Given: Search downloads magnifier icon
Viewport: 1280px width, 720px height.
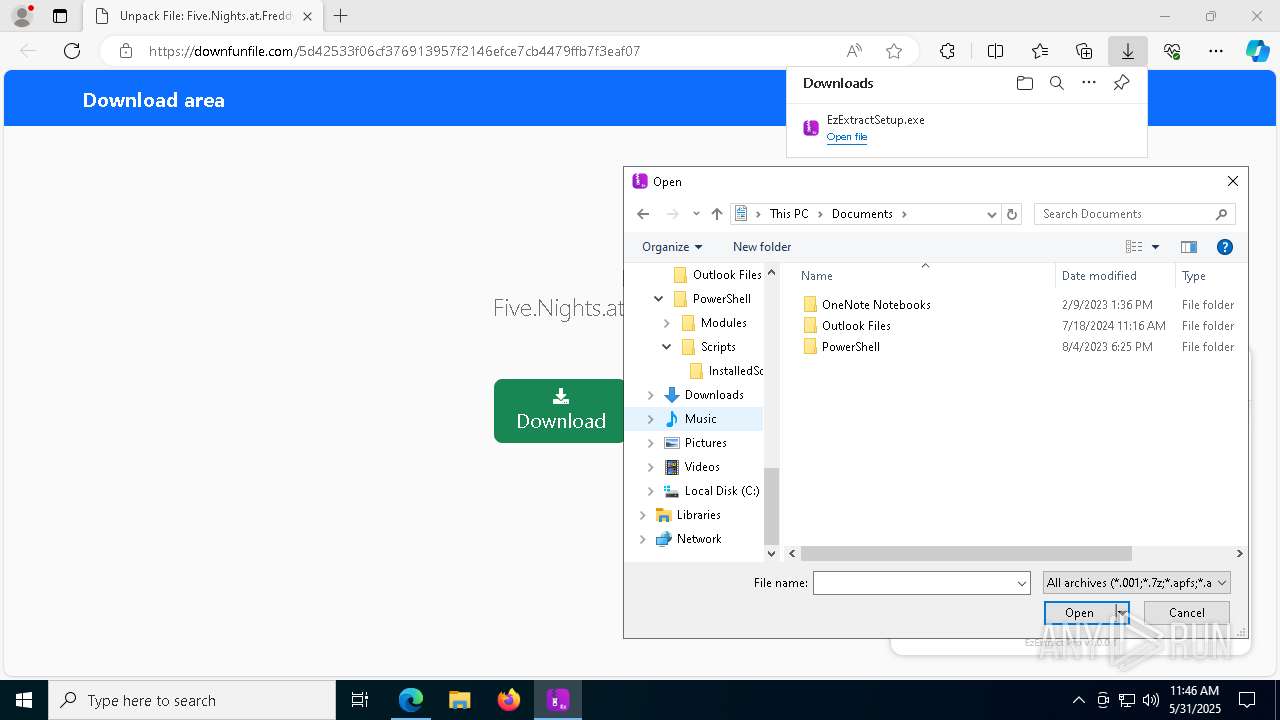Looking at the screenshot, I should coord(1057,83).
